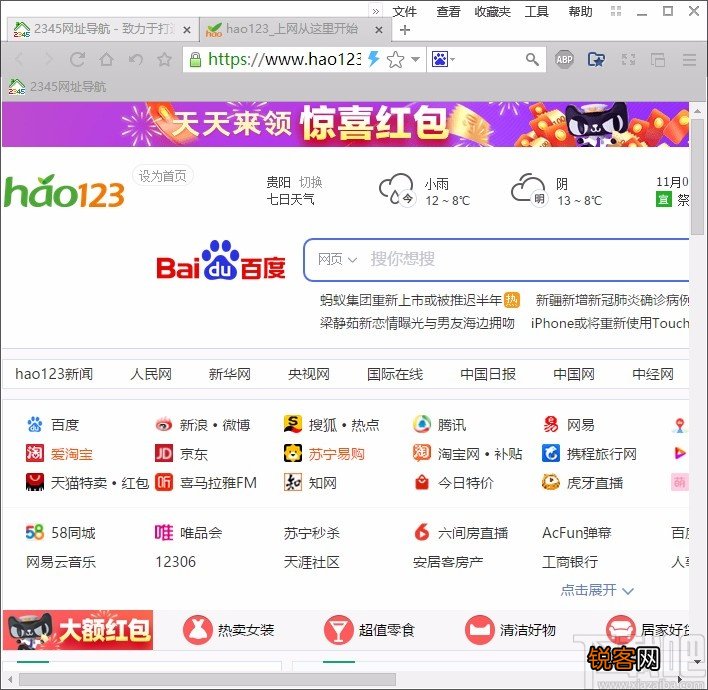Click the magnifier search icon
Viewport: 708px width, 690px height.
click(532, 59)
